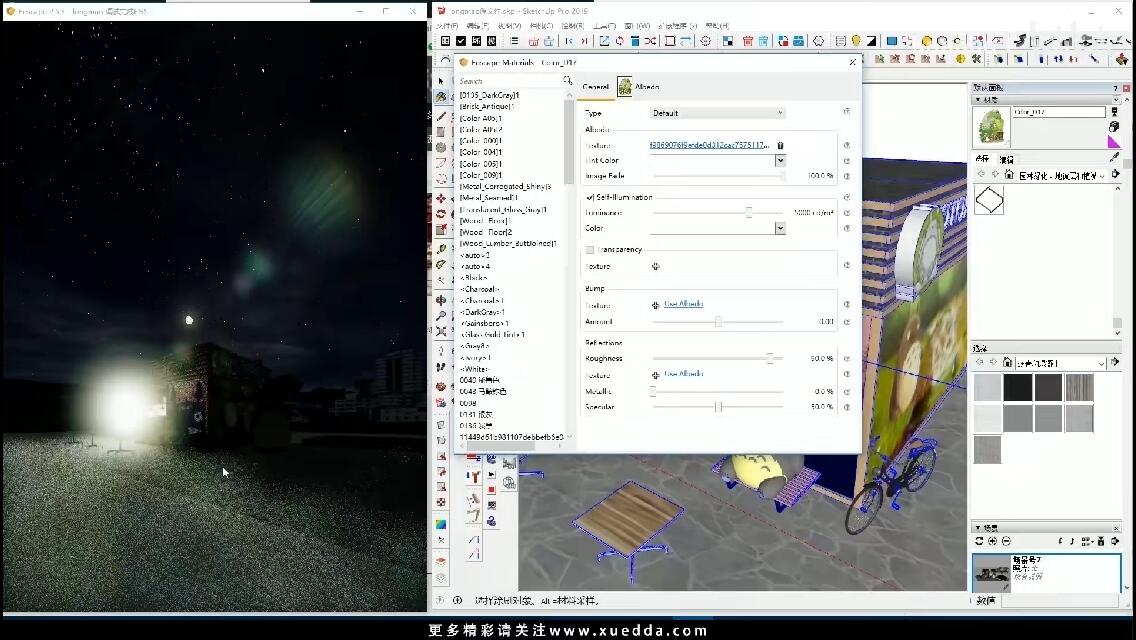Click Use Albedo link under Bump

tap(683, 304)
